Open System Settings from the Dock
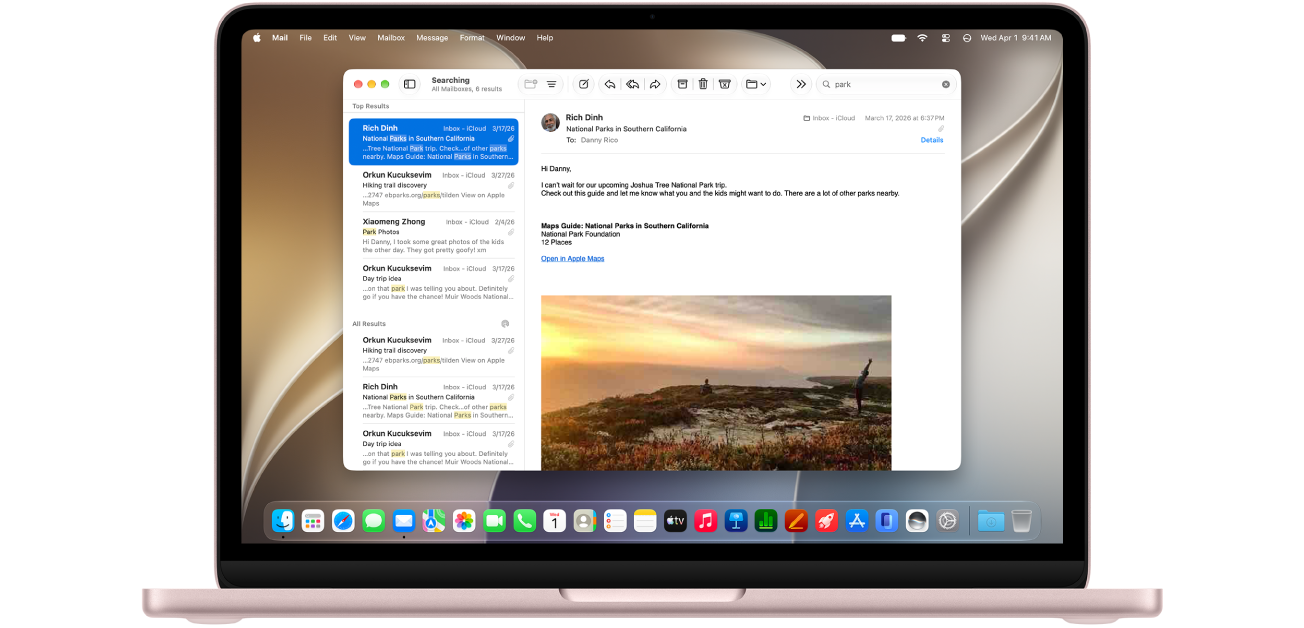1304x628 pixels. click(x=947, y=521)
